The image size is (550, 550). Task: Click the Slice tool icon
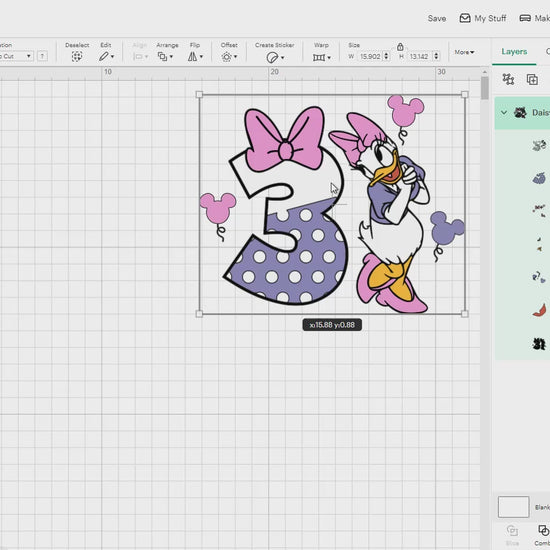(x=512, y=530)
